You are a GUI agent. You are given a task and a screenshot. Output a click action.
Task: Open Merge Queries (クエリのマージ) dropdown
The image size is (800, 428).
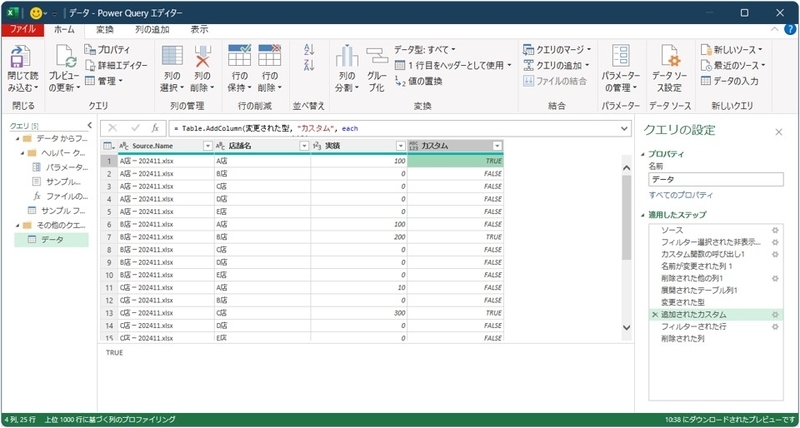pos(557,50)
